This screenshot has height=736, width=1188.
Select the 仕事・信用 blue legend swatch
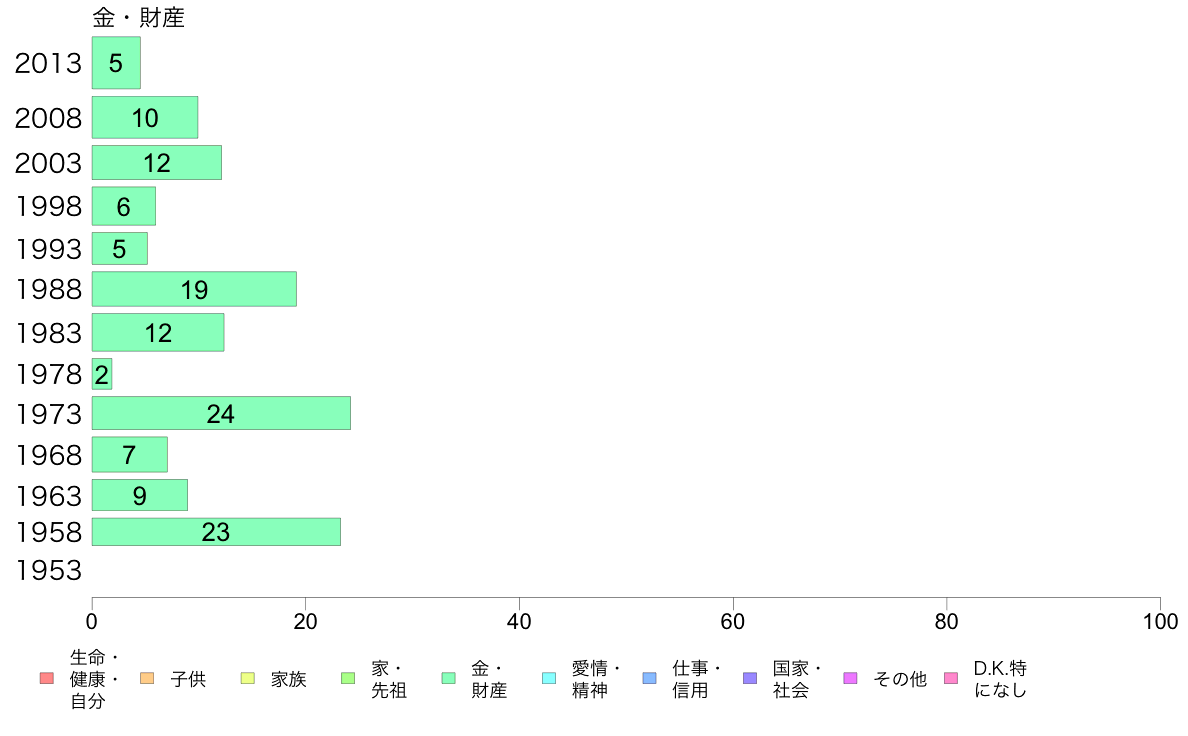pos(649,678)
